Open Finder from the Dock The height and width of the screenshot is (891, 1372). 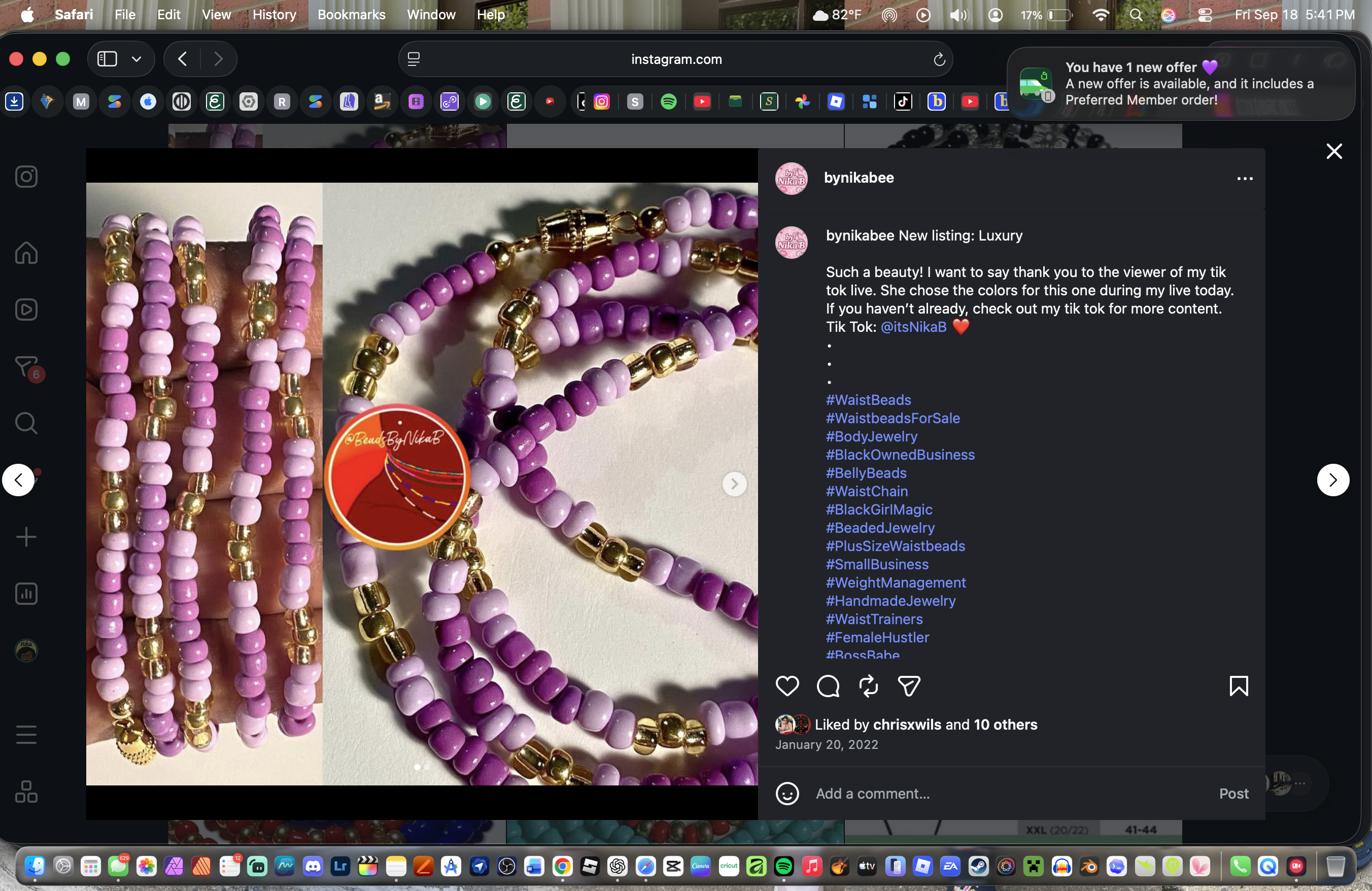[35, 866]
